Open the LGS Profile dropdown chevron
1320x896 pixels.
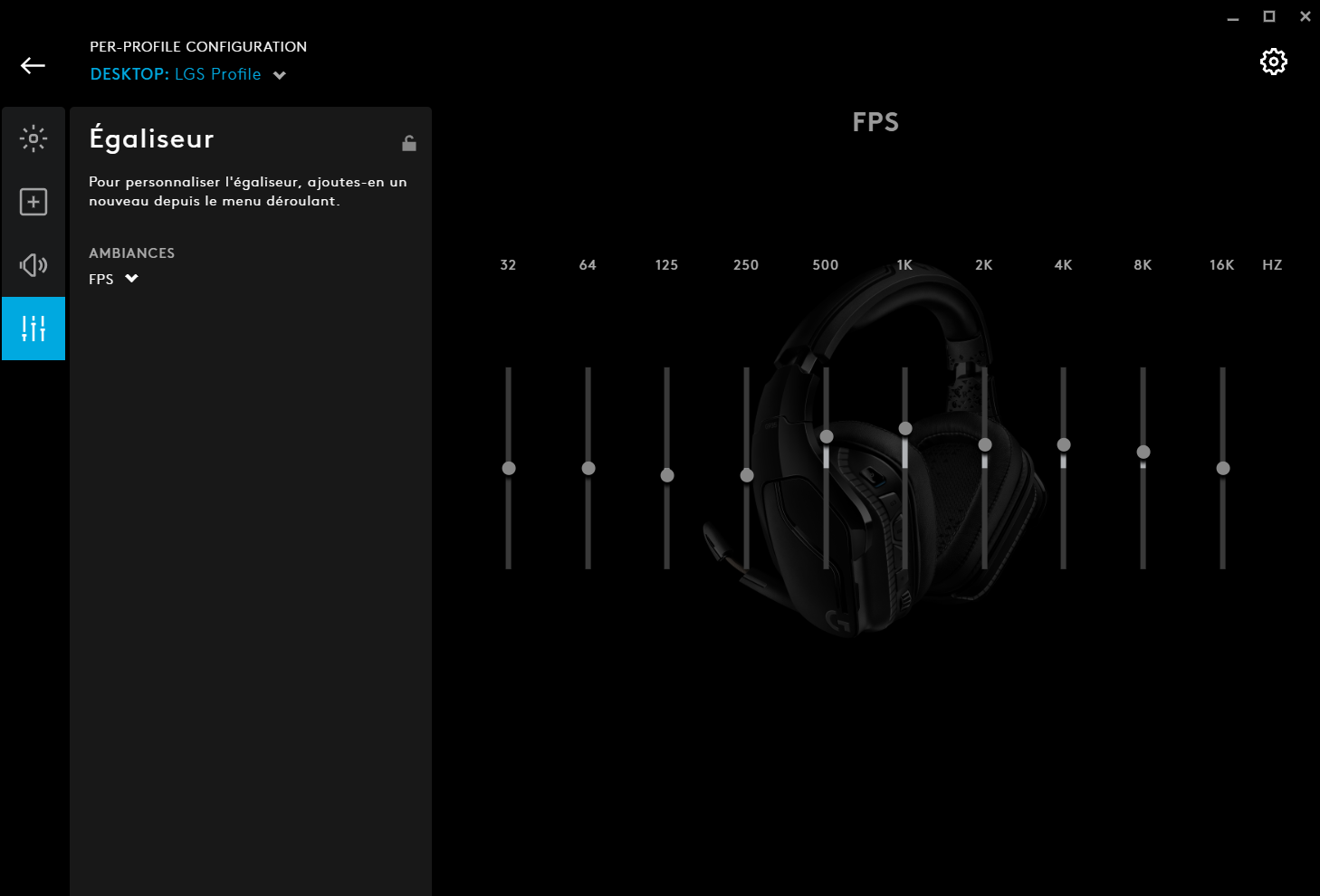[280, 75]
